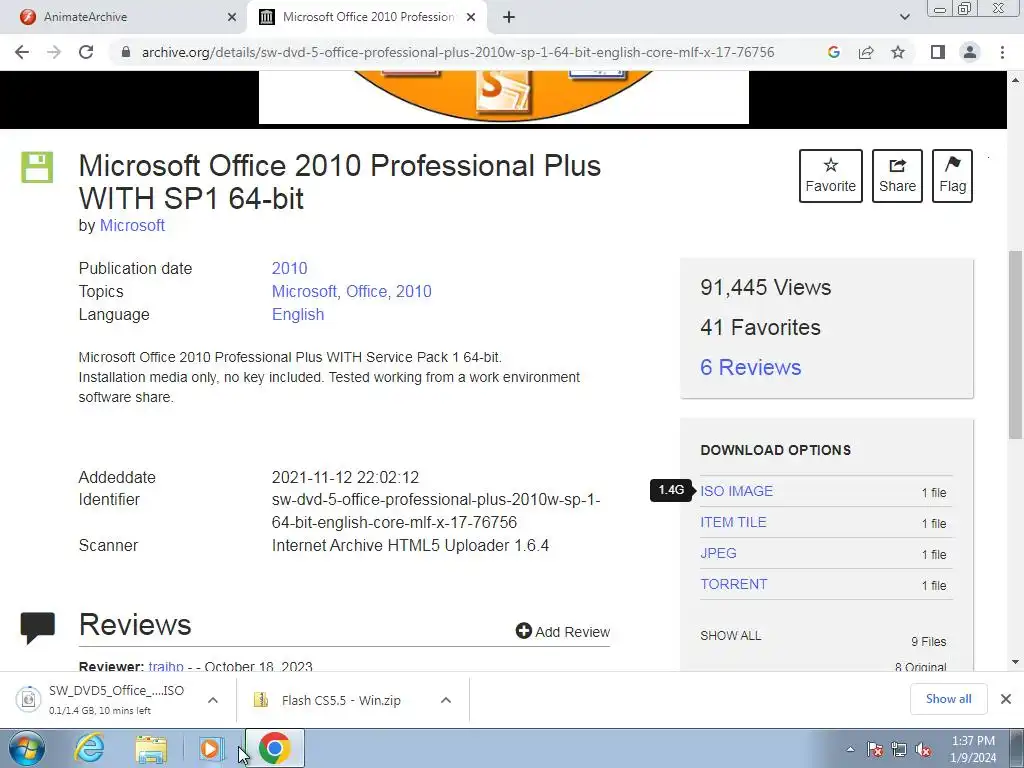Download the JPEG file

(718, 553)
